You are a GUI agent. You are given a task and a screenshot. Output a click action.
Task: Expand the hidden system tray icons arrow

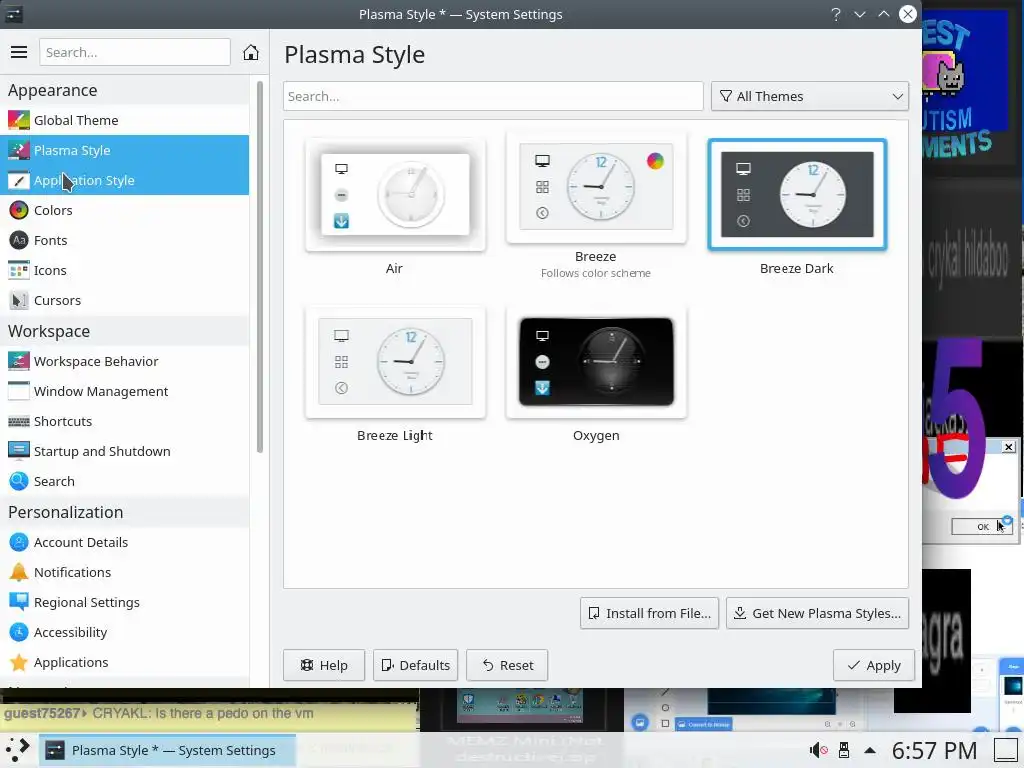click(x=870, y=750)
